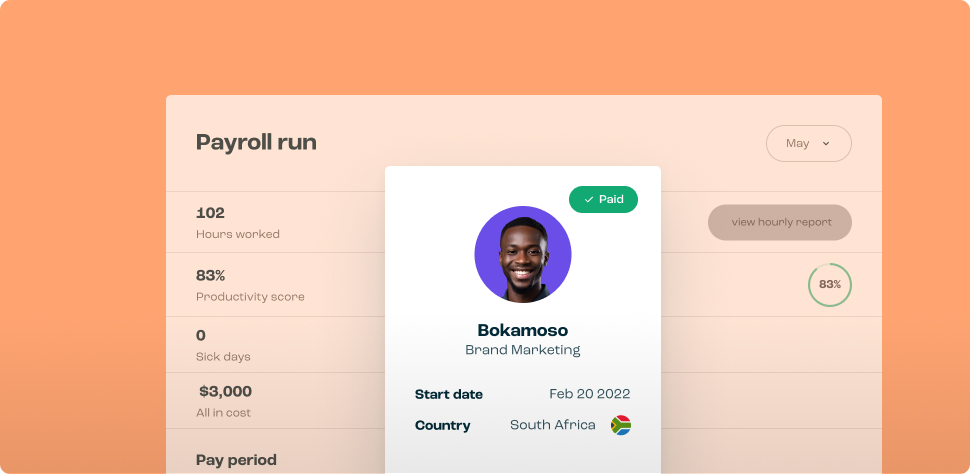Click the green Paid status badge
The height and width of the screenshot is (474, 970).
603,200
